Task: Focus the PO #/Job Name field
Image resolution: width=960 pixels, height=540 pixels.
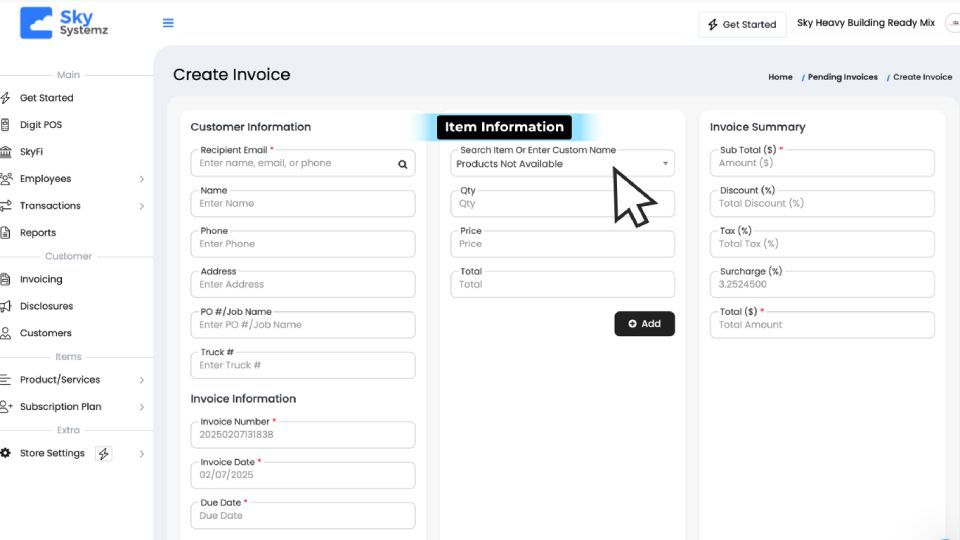Action: tap(302, 325)
